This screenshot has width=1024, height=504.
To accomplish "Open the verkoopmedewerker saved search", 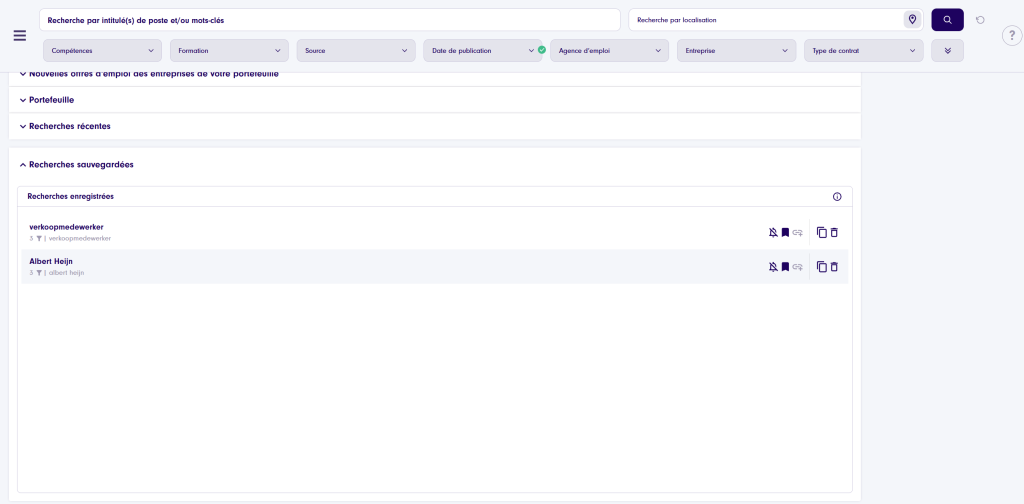I will 66,227.
